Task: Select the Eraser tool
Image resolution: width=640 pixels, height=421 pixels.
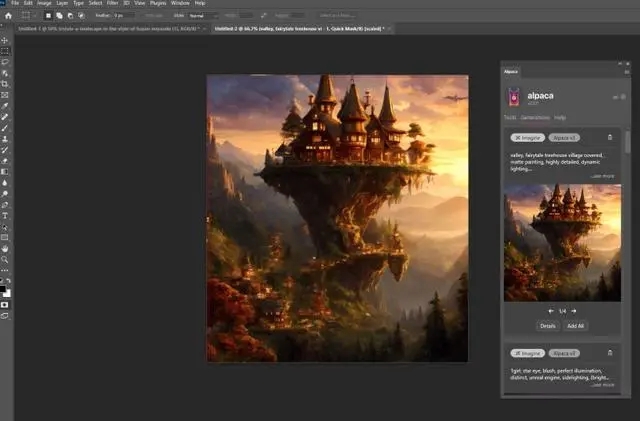Action: 4,161
